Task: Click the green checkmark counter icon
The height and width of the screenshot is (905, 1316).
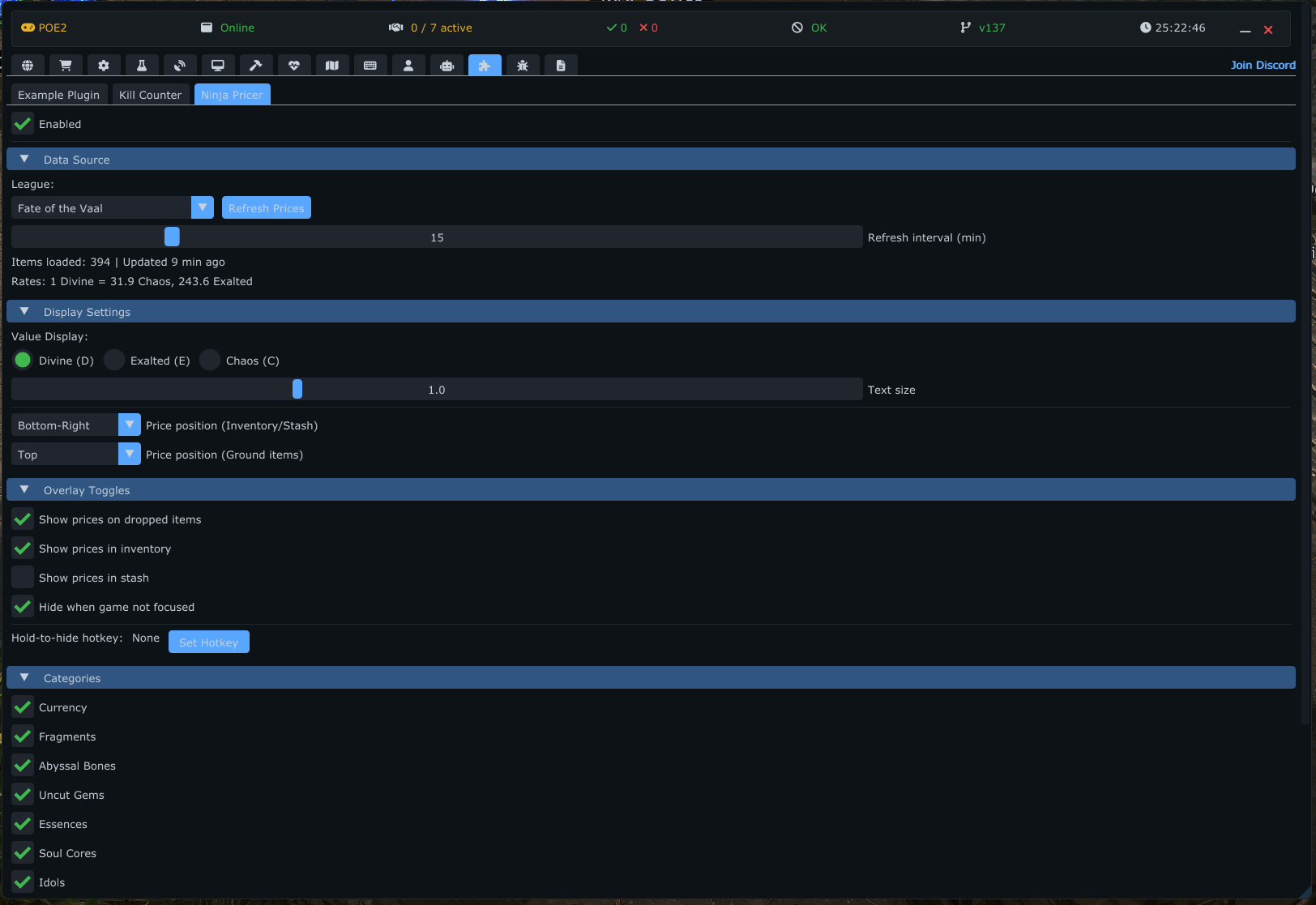Action: pos(612,28)
